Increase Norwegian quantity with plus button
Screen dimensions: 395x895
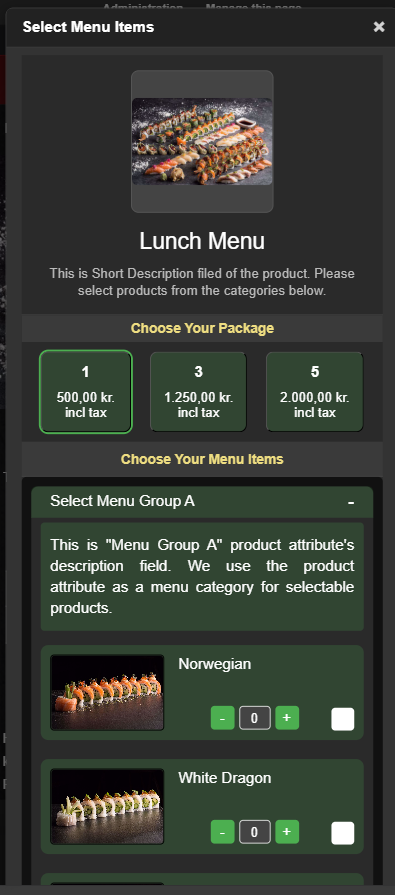click(x=287, y=717)
